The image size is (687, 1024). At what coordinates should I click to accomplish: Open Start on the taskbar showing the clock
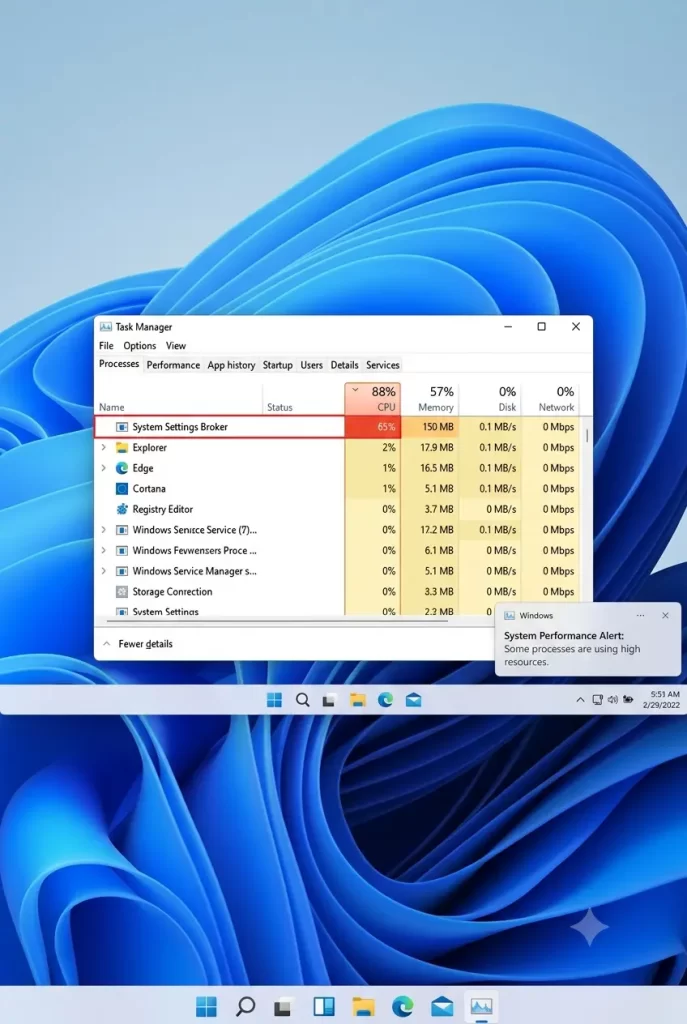274,700
